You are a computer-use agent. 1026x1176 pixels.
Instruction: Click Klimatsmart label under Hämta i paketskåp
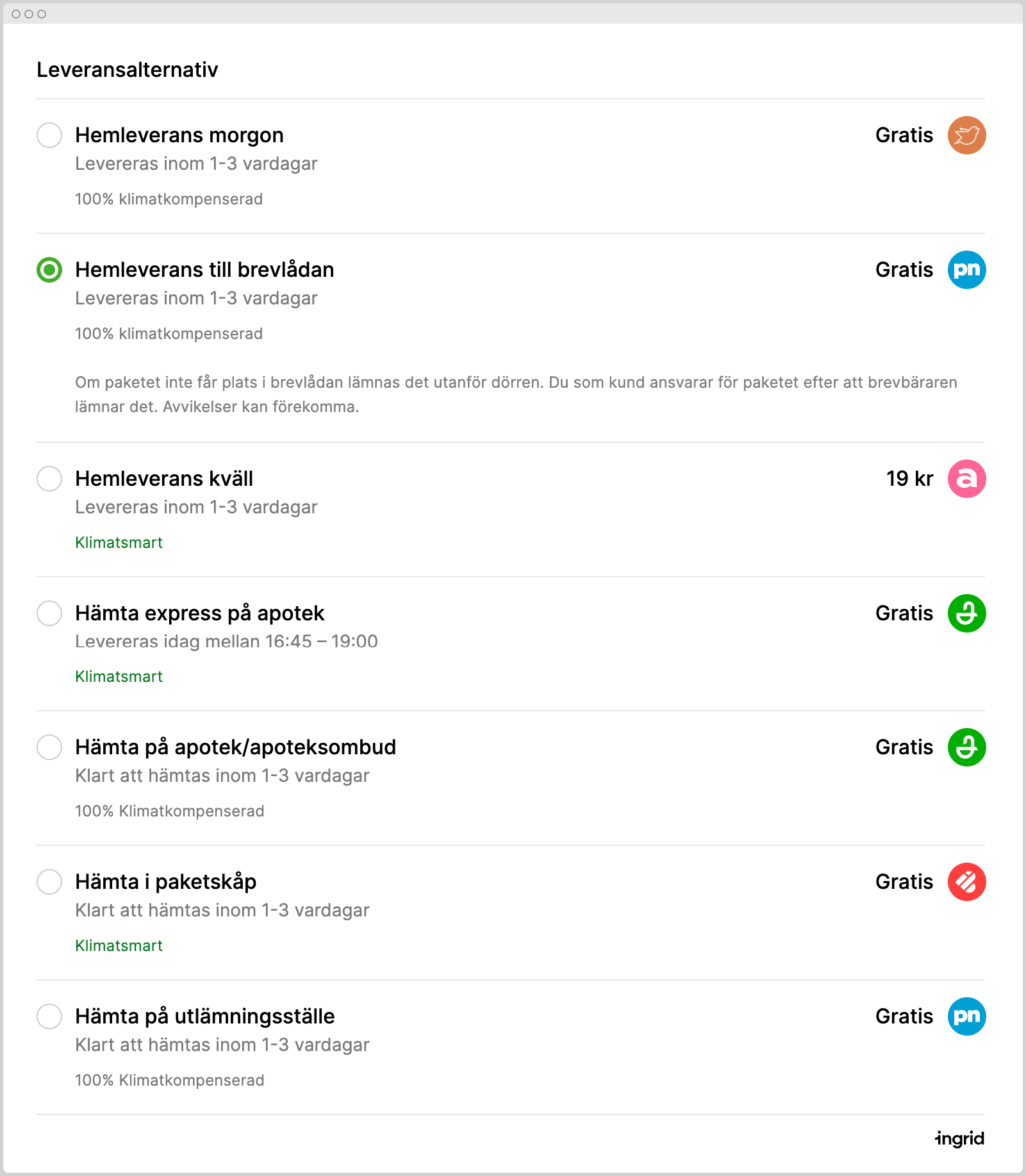(119, 946)
